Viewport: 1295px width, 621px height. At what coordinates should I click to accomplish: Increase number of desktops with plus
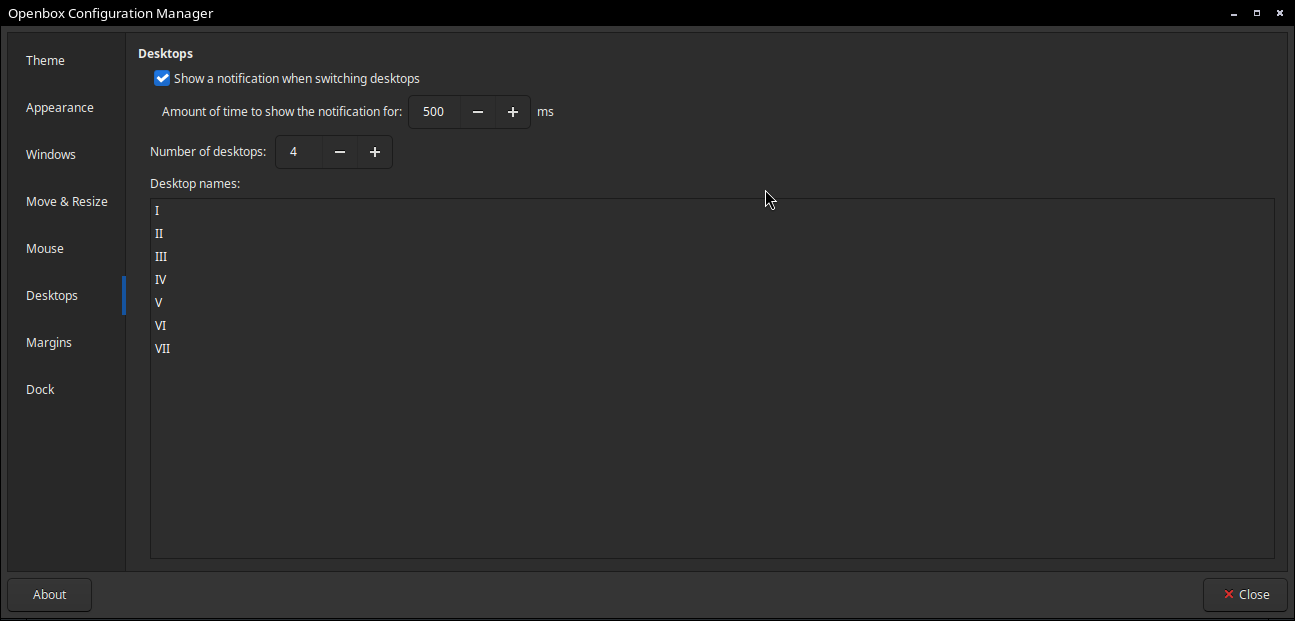(x=375, y=152)
